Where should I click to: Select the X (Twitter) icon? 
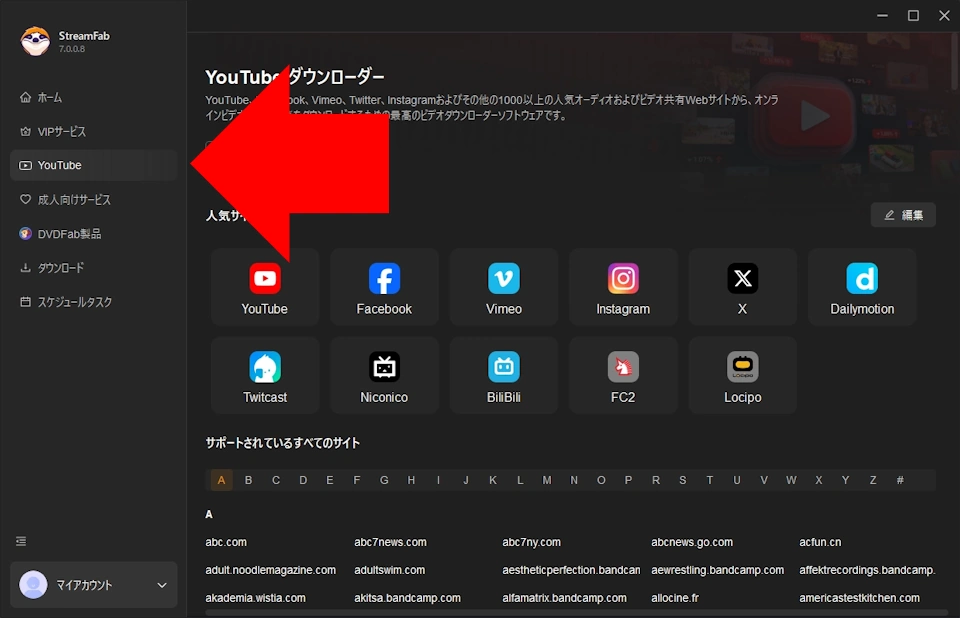click(742, 286)
